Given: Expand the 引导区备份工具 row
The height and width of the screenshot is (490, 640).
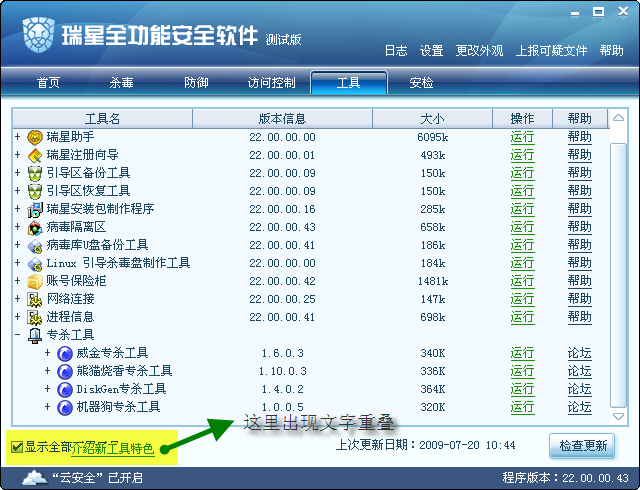Looking at the screenshot, I should coord(18,172).
